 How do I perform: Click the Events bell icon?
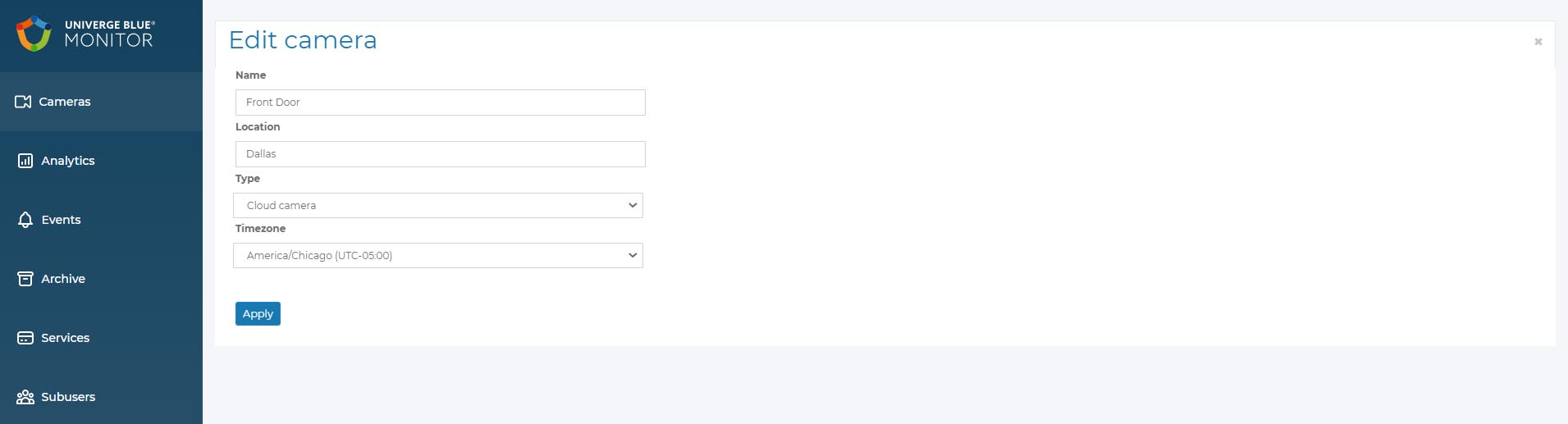click(x=25, y=220)
